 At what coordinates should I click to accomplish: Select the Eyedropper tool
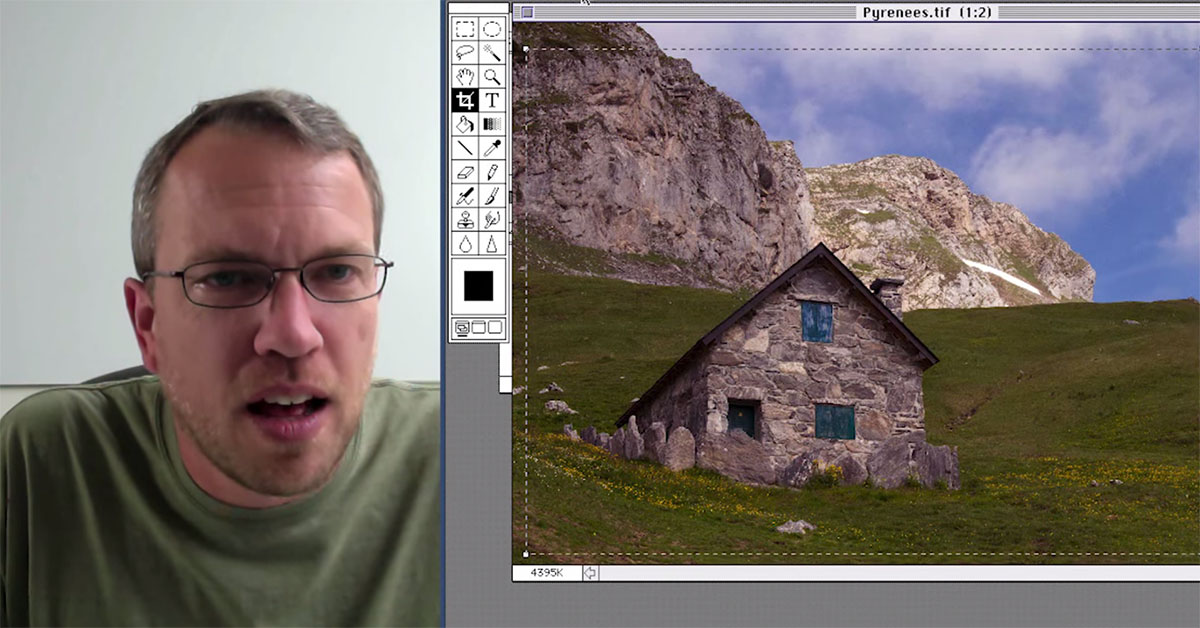click(x=492, y=148)
